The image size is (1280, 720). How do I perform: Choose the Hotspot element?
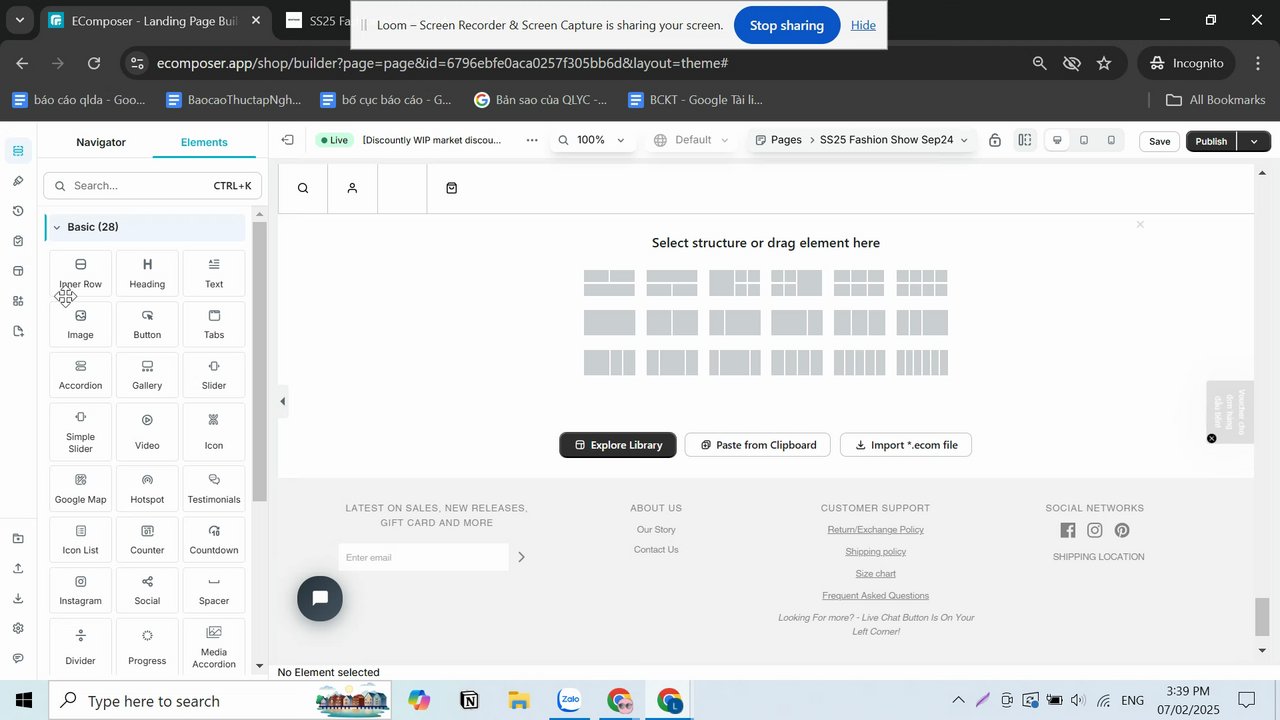[x=147, y=488]
